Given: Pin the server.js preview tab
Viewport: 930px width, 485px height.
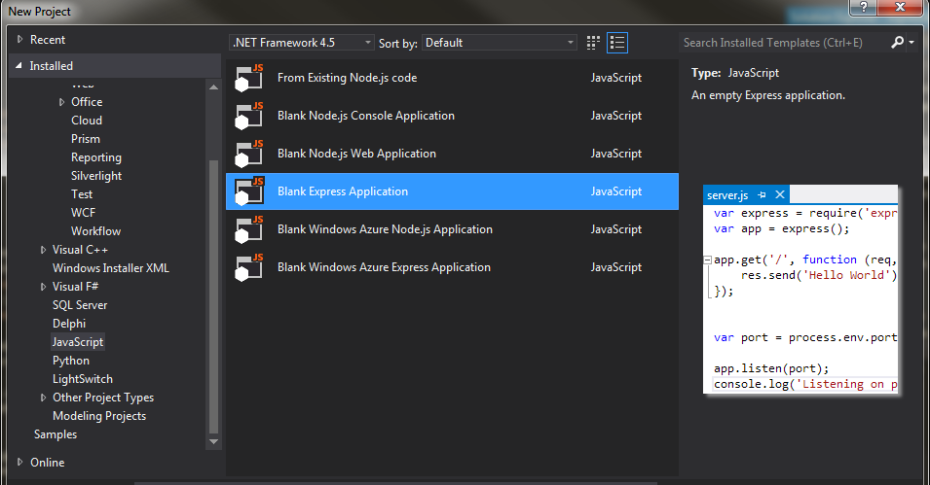Looking at the screenshot, I should 762,195.
